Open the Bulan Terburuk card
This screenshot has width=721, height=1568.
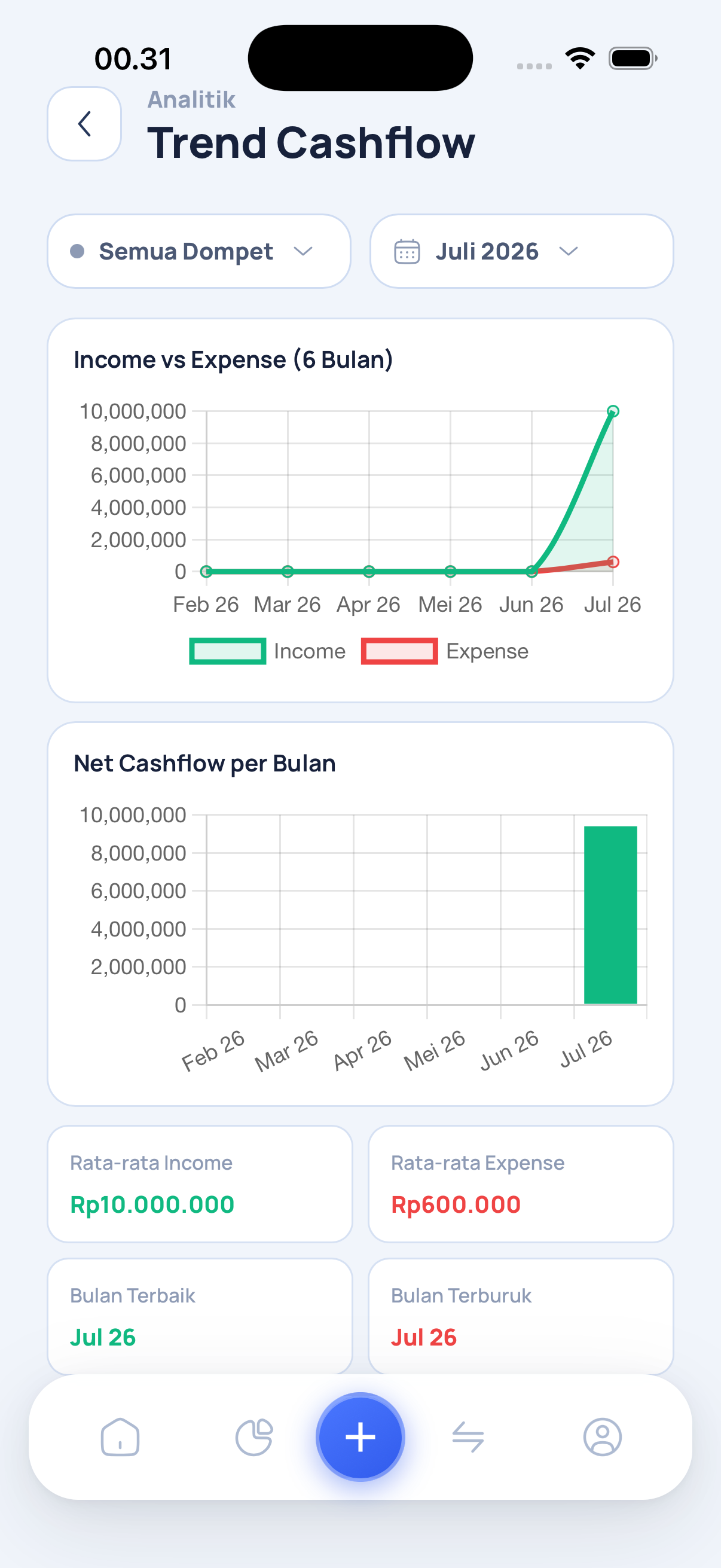[x=521, y=1317]
